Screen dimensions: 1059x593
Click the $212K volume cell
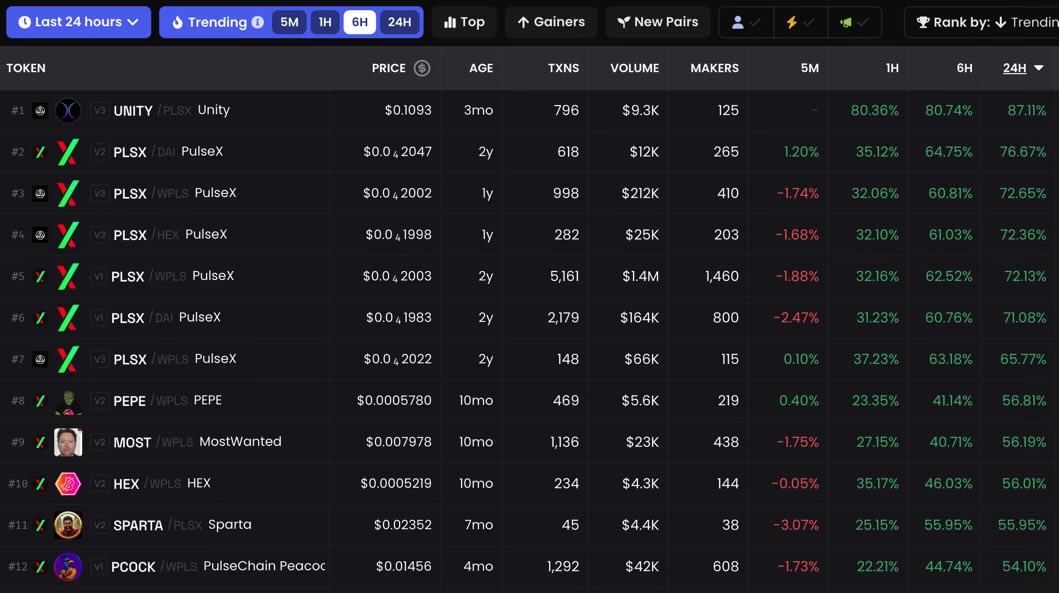click(x=640, y=193)
